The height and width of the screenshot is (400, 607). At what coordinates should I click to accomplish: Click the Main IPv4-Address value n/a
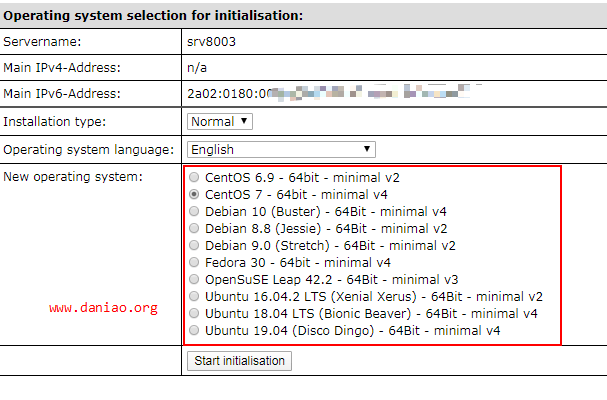click(x=197, y=68)
